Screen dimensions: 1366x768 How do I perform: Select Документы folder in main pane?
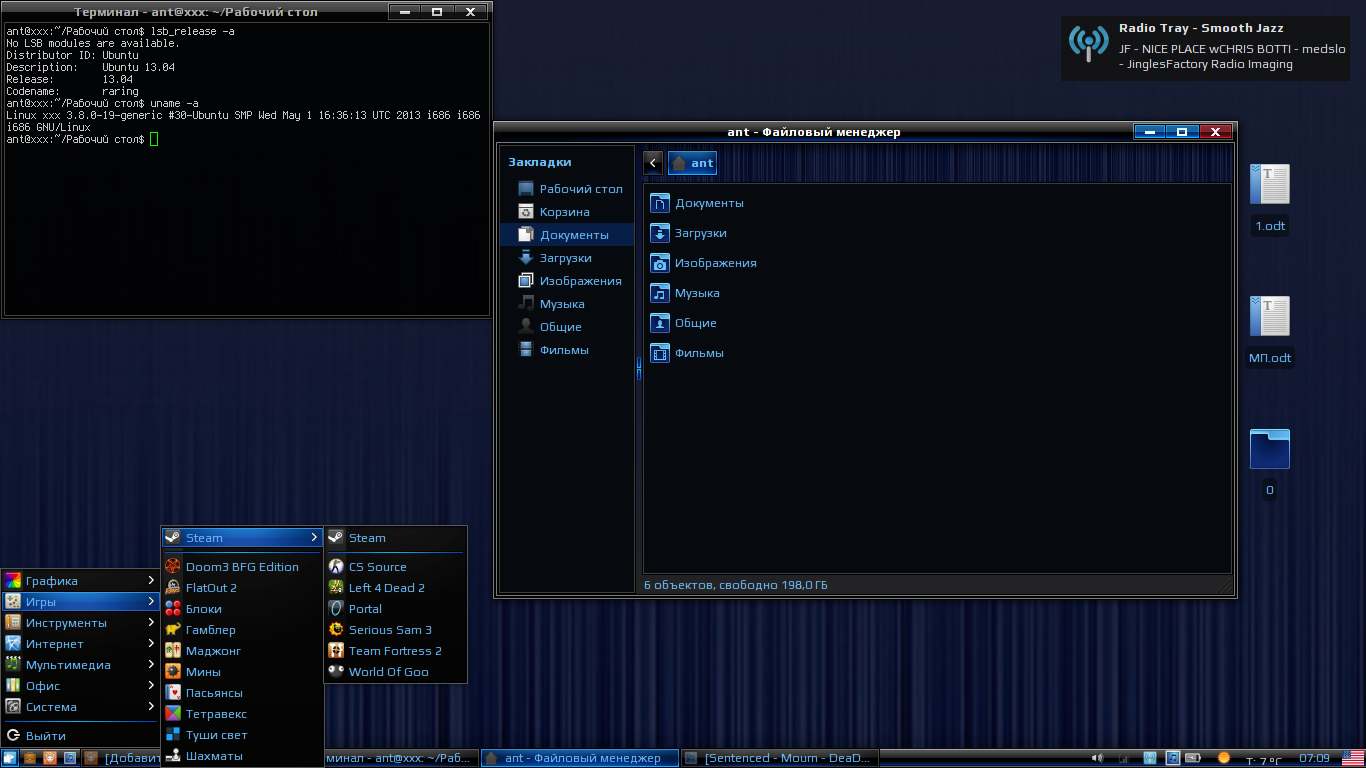click(697, 203)
